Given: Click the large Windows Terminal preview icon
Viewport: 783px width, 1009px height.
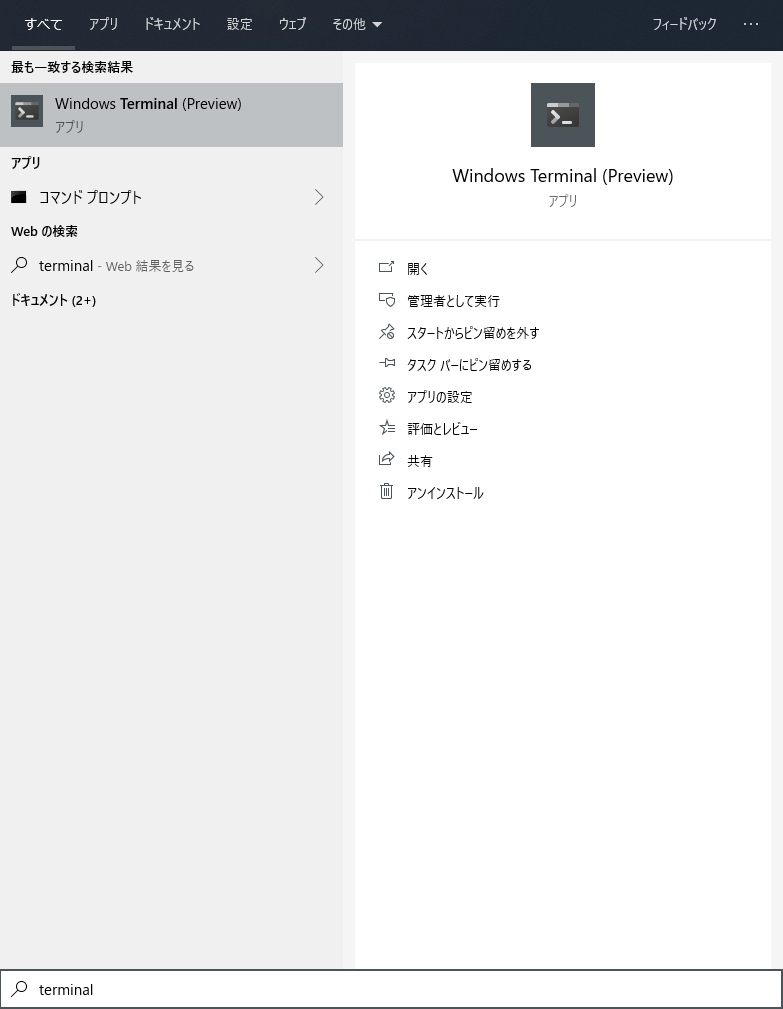Looking at the screenshot, I should point(562,115).
